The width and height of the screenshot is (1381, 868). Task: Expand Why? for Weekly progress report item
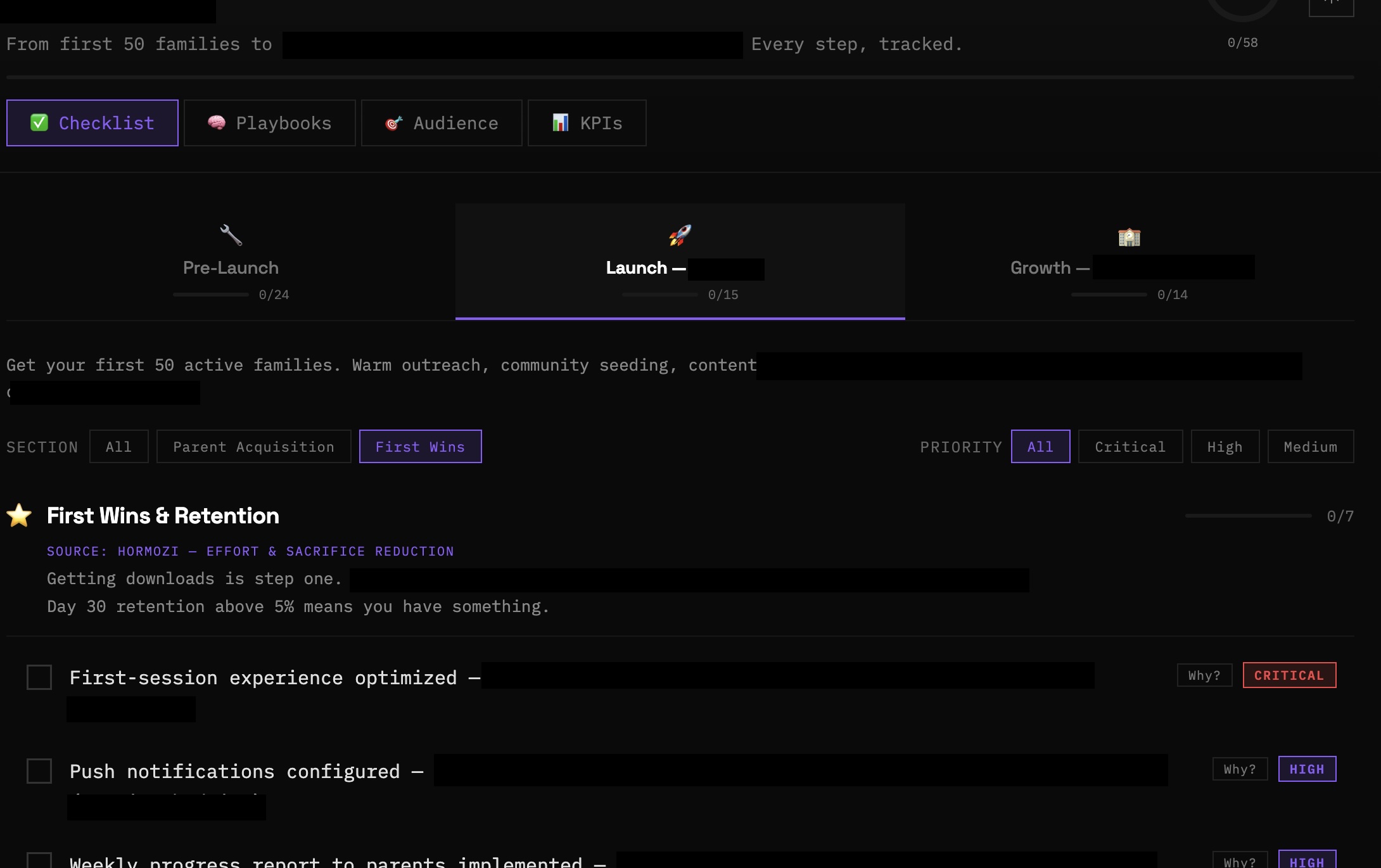pos(1240,860)
